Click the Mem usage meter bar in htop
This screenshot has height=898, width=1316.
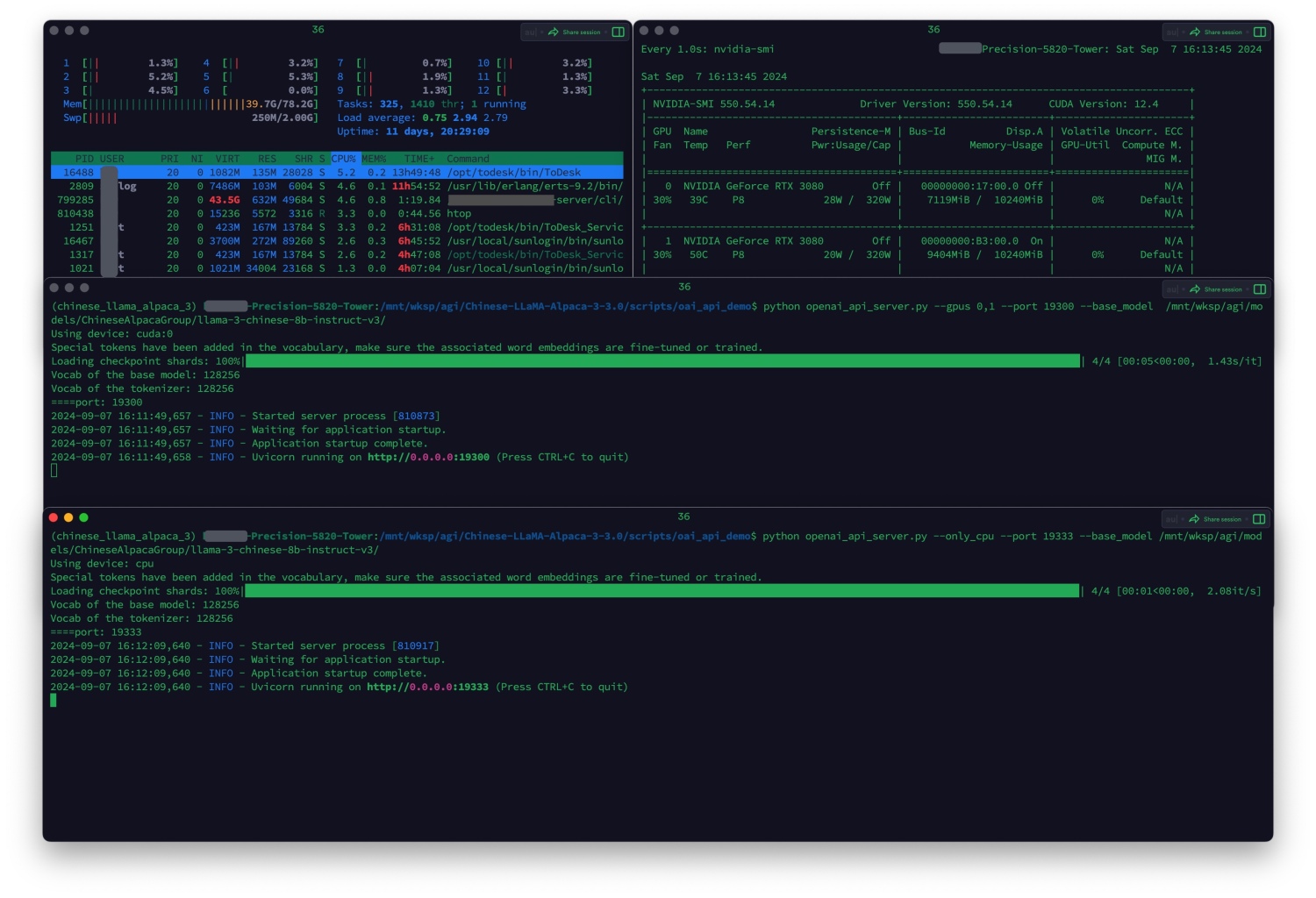(190, 104)
